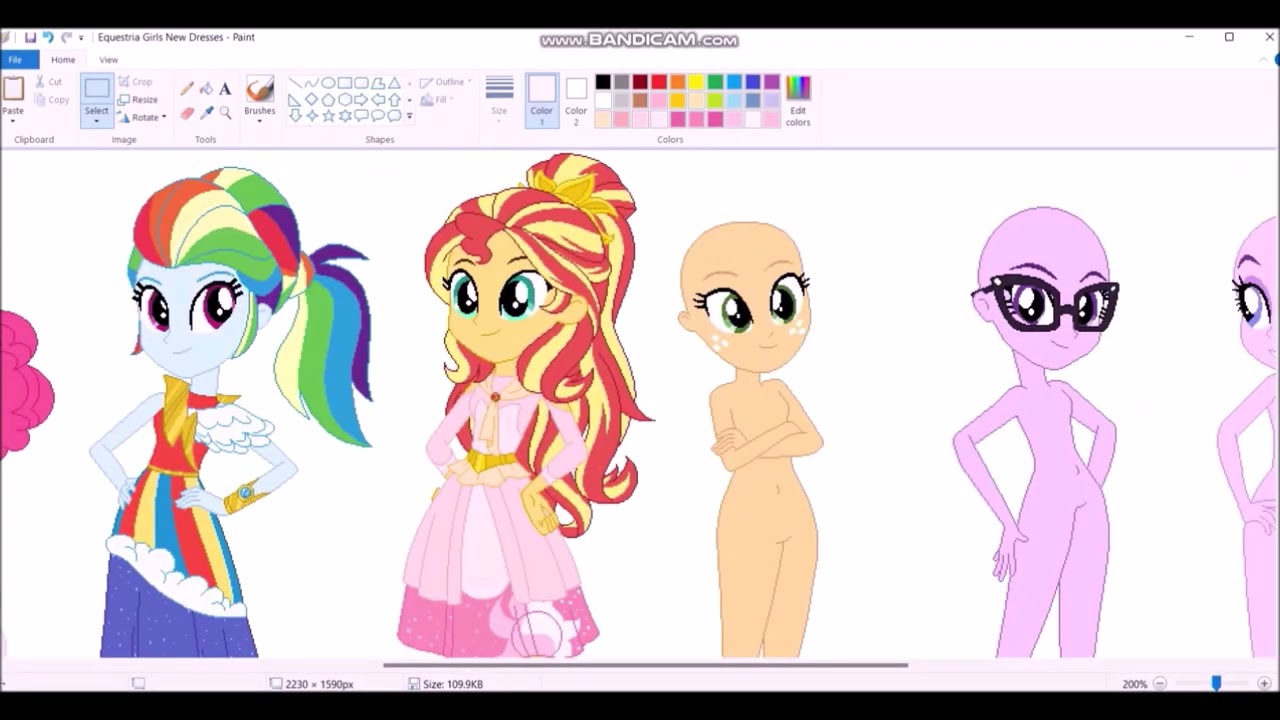Choose the Line shape

(295, 83)
